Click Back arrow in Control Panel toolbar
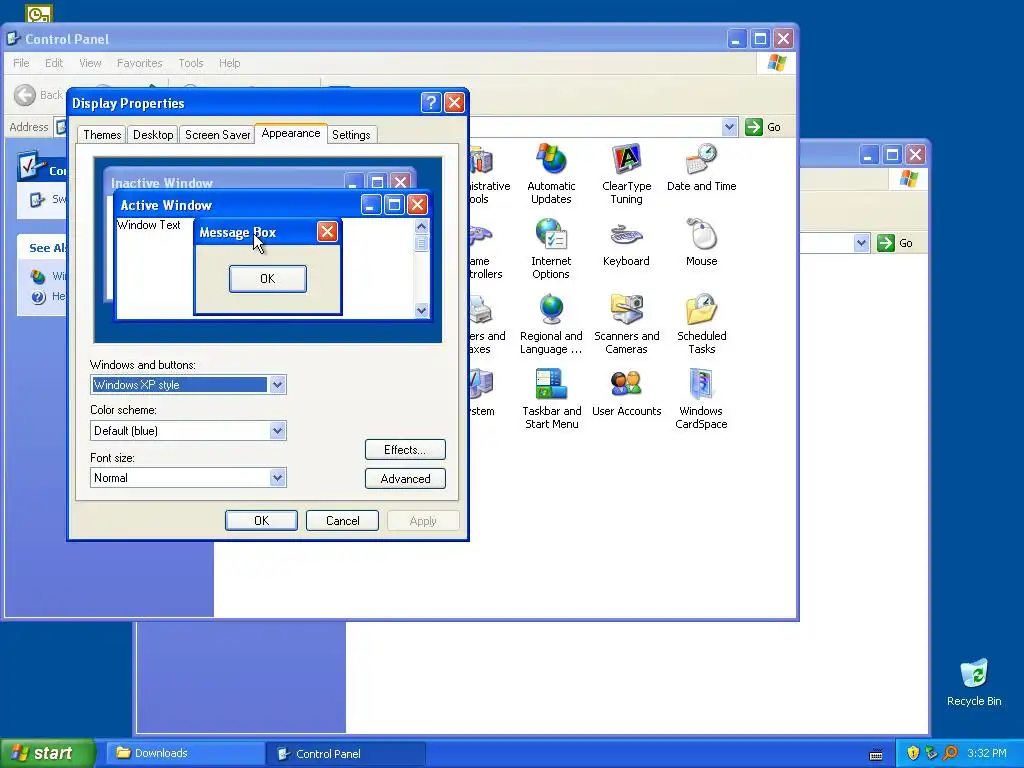 pyautogui.click(x=25, y=95)
